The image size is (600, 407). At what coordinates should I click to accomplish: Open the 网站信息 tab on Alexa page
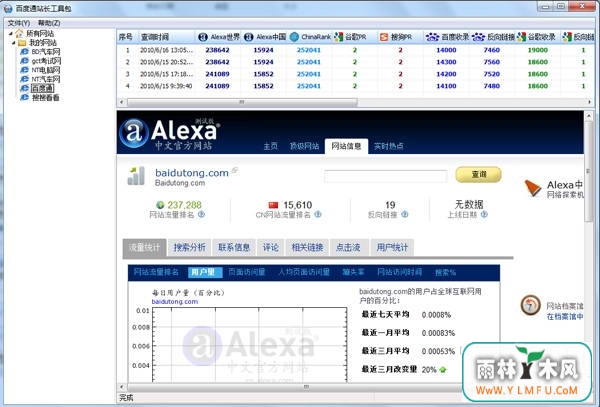346,146
